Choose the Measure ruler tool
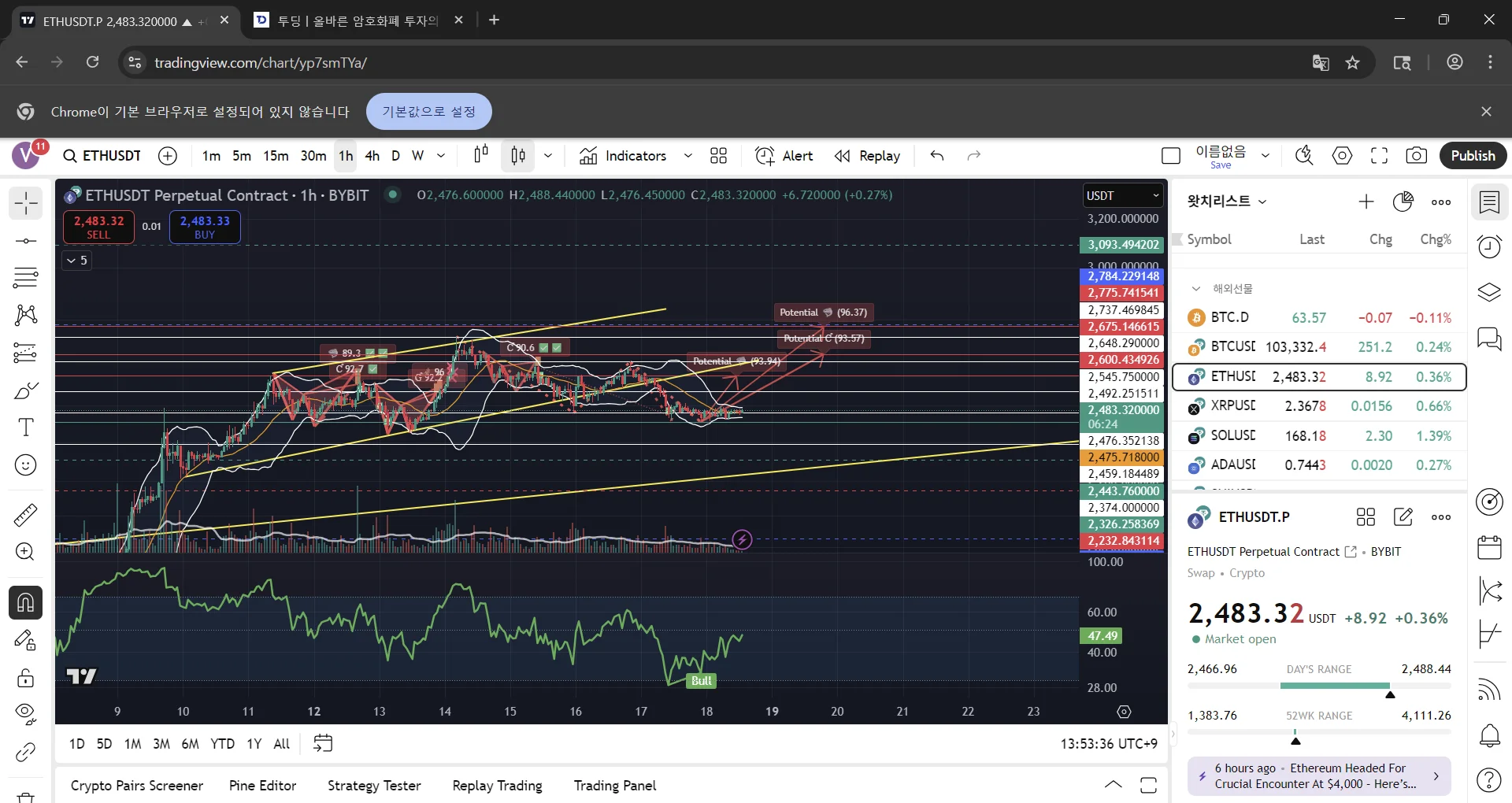This screenshot has height=803, width=1512. click(x=25, y=515)
